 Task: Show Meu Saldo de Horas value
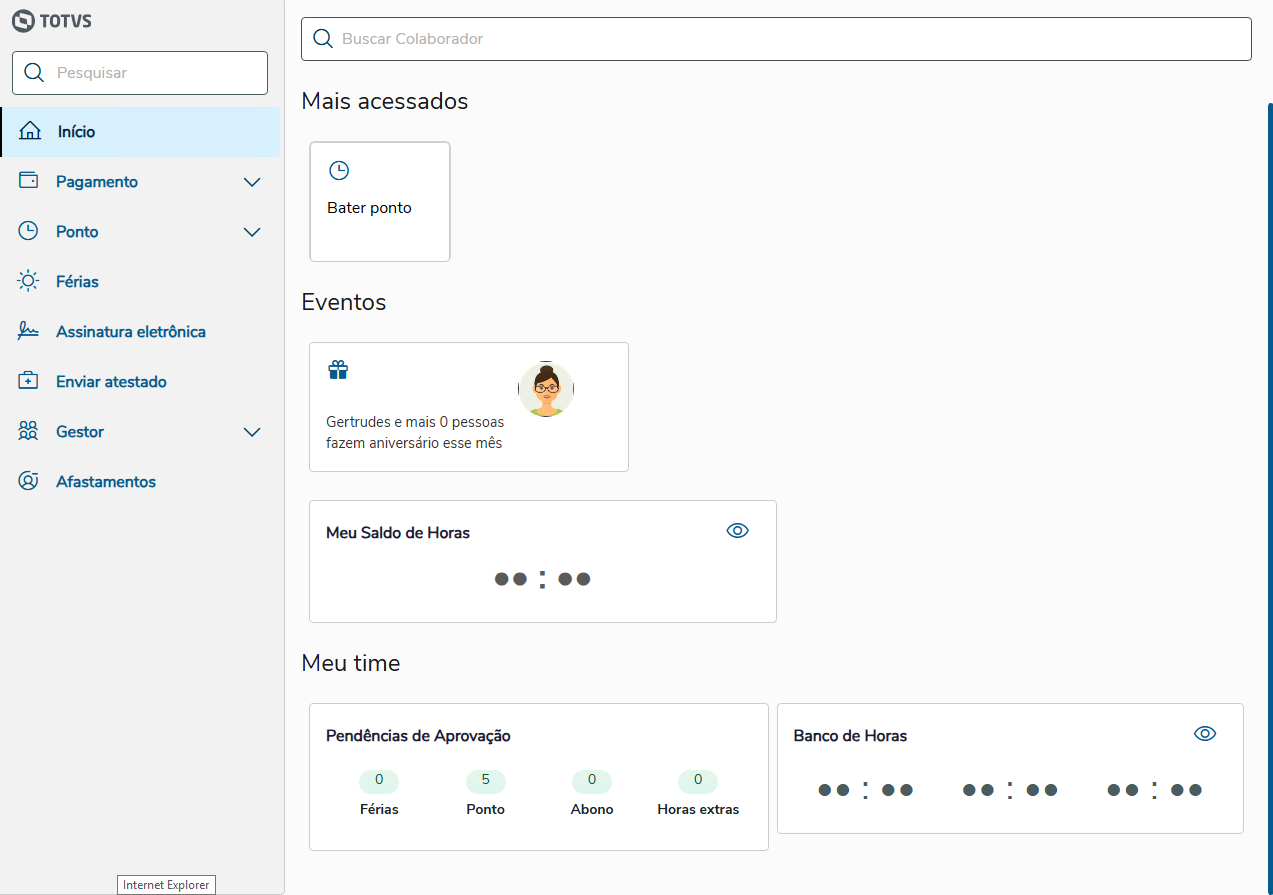737,531
